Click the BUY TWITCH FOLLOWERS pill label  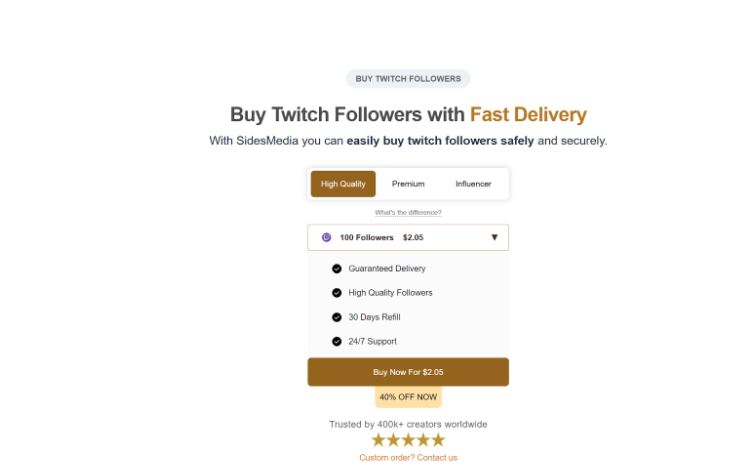tap(408, 79)
